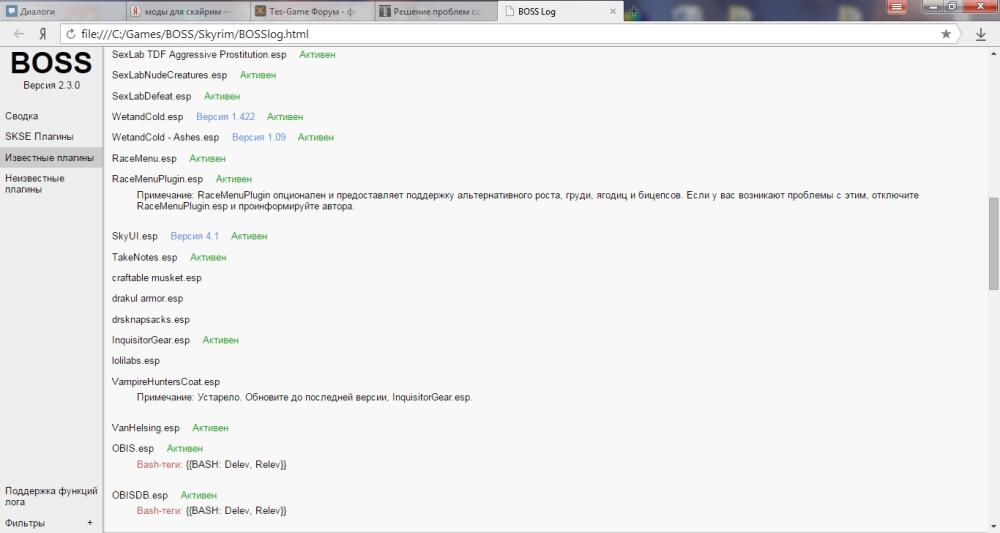This screenshot has height=533, width=1000.
Task: Click the BOSS logo heading
Action: coord(51,62)
